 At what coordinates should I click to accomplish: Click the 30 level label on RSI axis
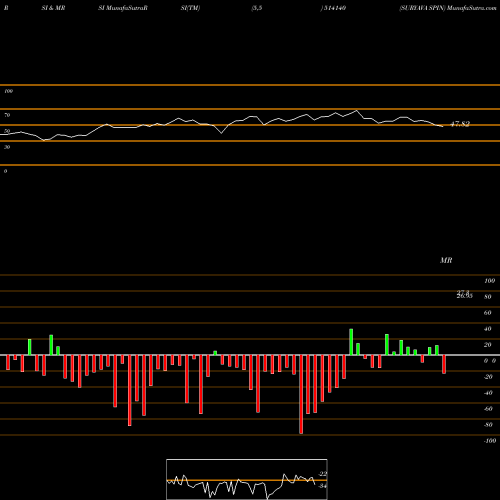click(7, 147)
